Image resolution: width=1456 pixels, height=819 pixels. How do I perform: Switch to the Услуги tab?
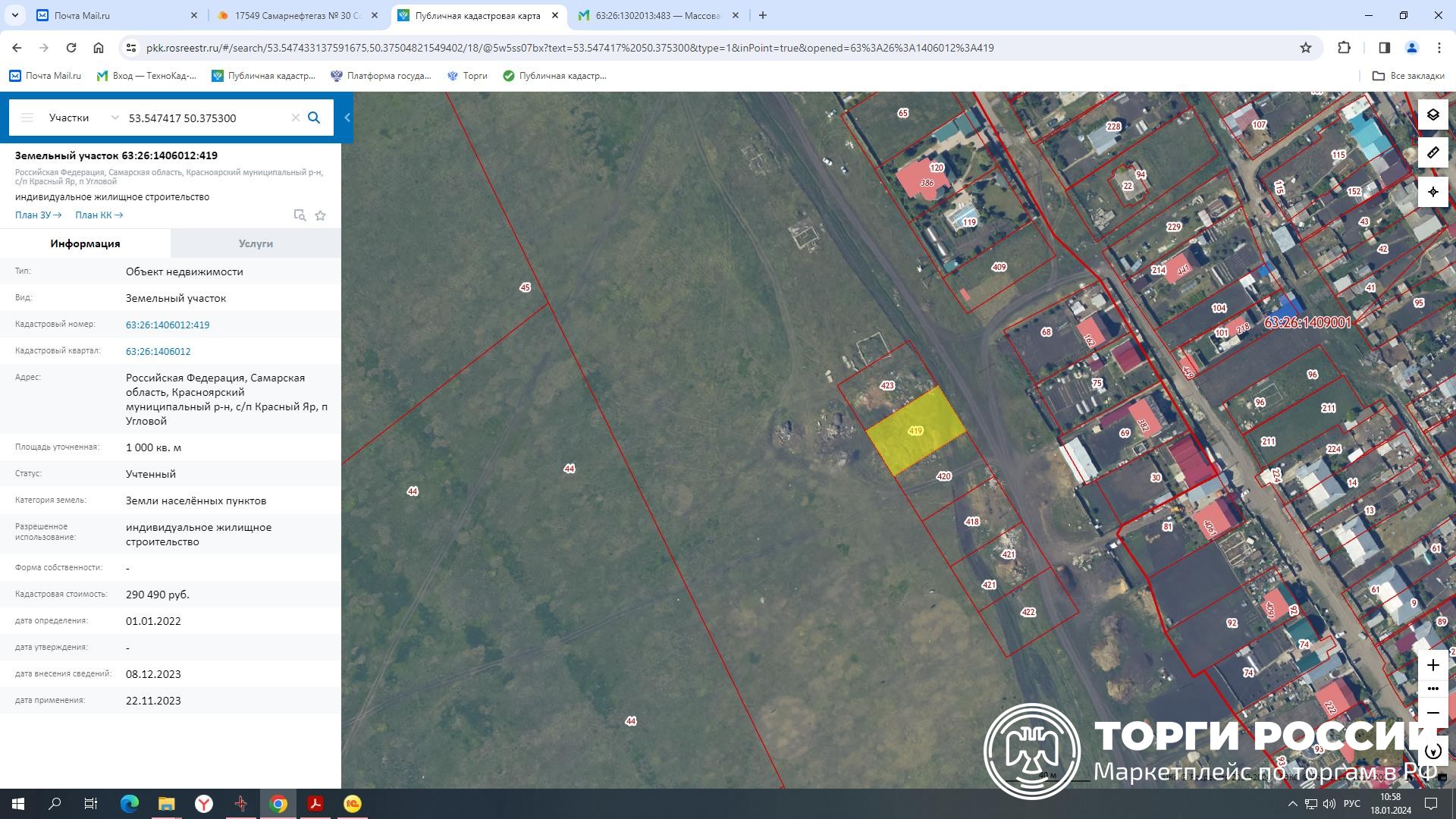(x=256, y=243)
